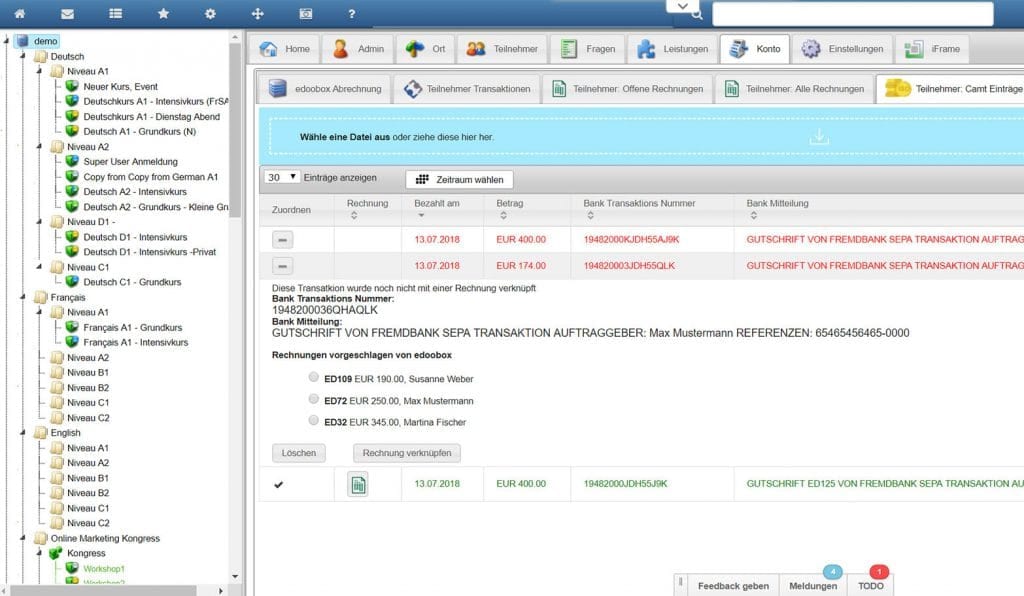Screen dimensions: 1024x596
Task: Click the Deutsch folder icon
Action: pyautogui.click(x=40, y=56)
